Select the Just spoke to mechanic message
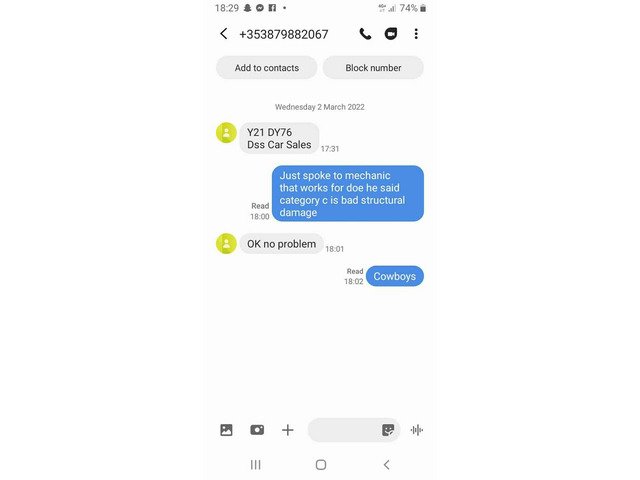 pyautogui.click(x=348, y=193)
